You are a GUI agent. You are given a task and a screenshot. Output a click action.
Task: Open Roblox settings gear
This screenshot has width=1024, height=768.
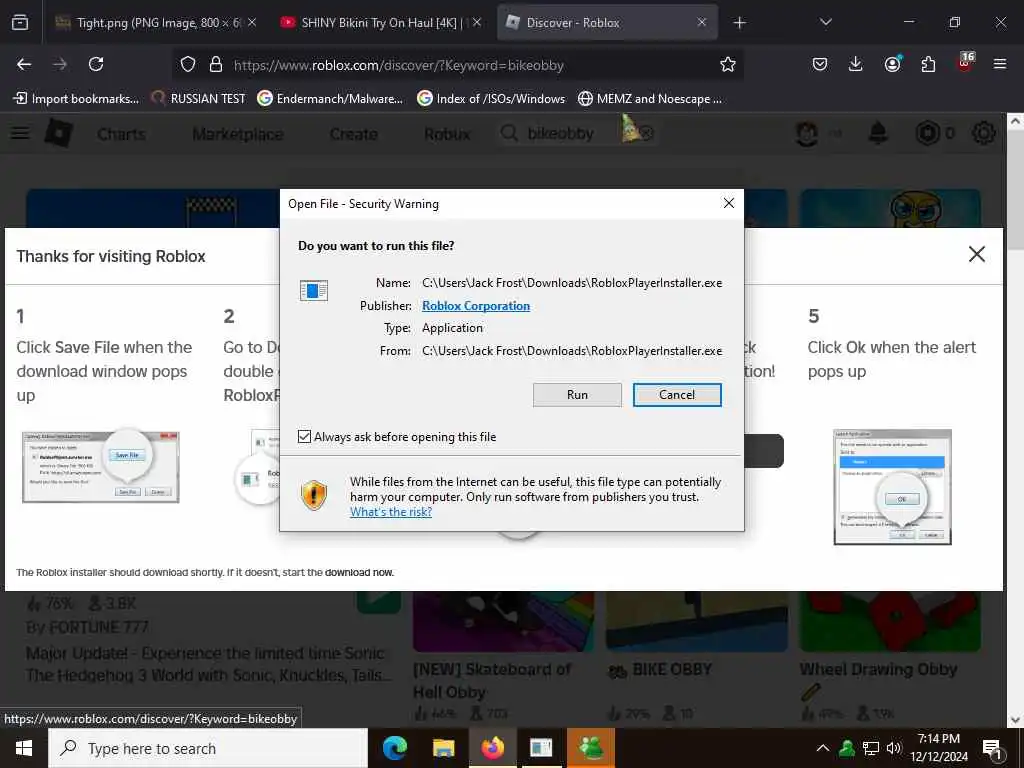984,133
